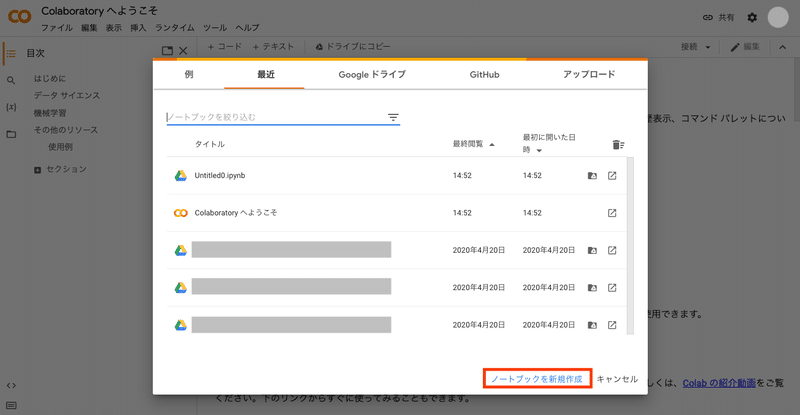Close the table of contents panel
Image resolution: width=800 pixels, height=415 pixels.
coord(183,51)
